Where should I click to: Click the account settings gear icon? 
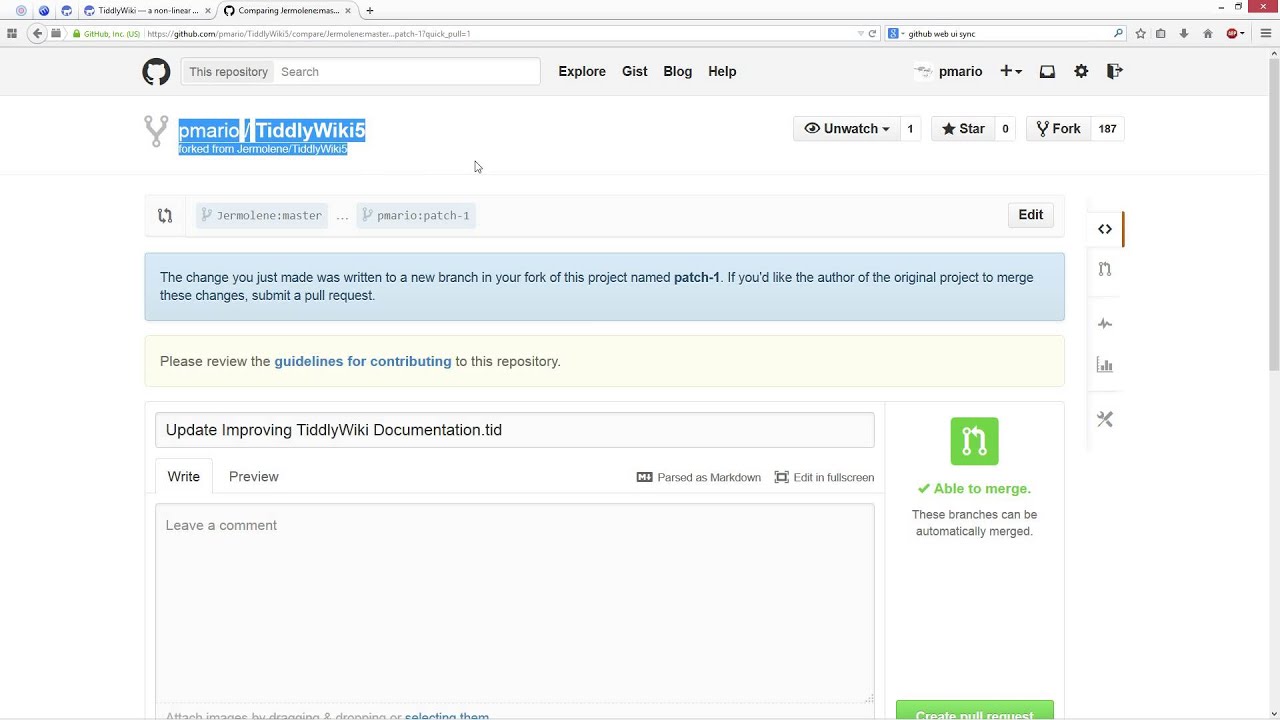[1081, 72]
